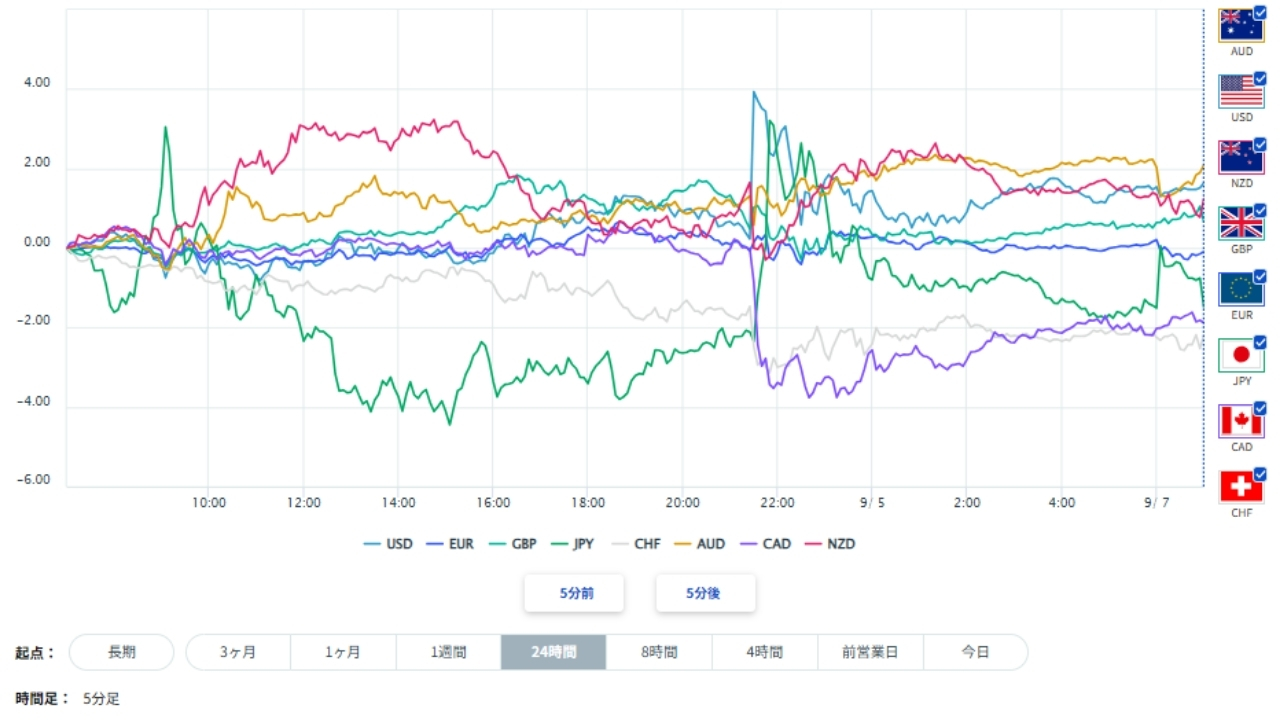Toggle EUR series in chart legend

(x=449, y=544)
